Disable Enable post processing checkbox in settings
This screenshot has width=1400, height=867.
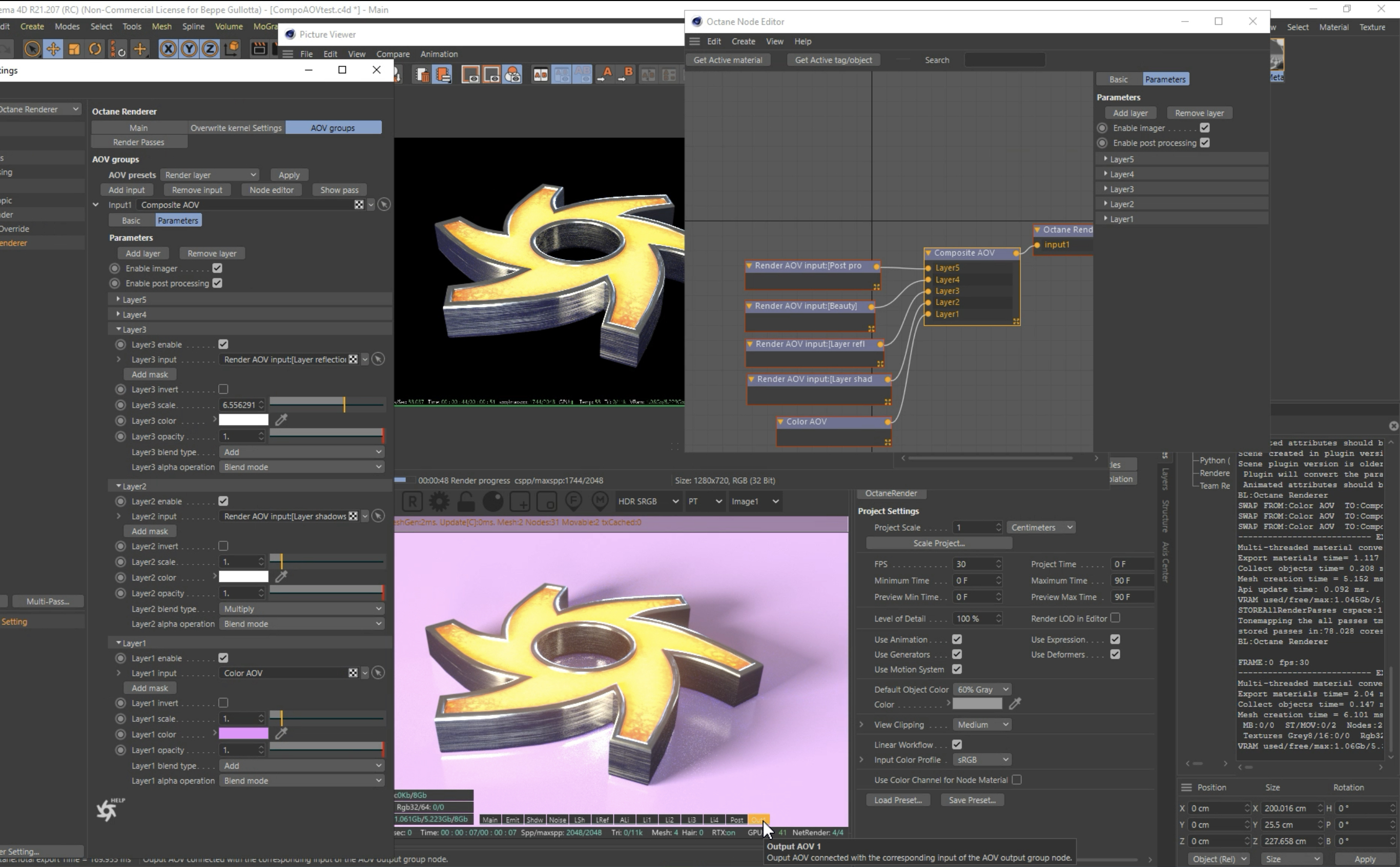pos(217,283)
